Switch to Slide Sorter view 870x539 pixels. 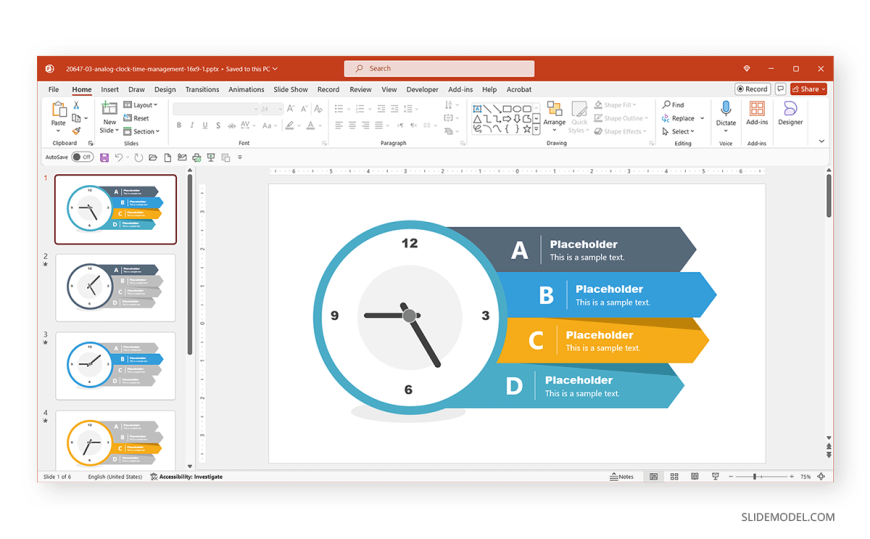(x=674, y=477)
